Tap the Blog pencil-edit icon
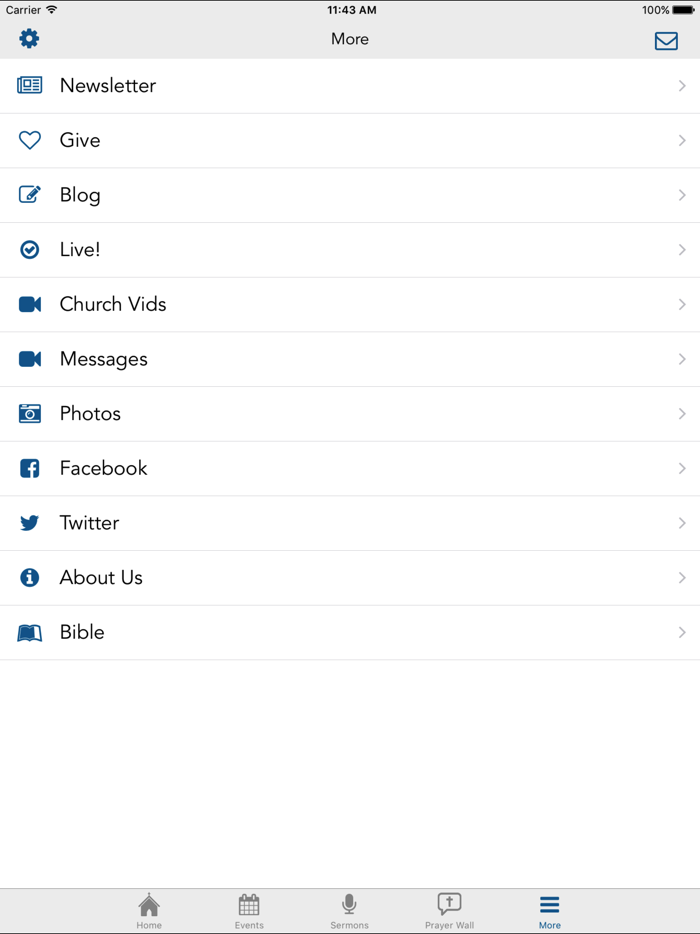The height and width of the screenshot is (934, 700). pos(30,195)
